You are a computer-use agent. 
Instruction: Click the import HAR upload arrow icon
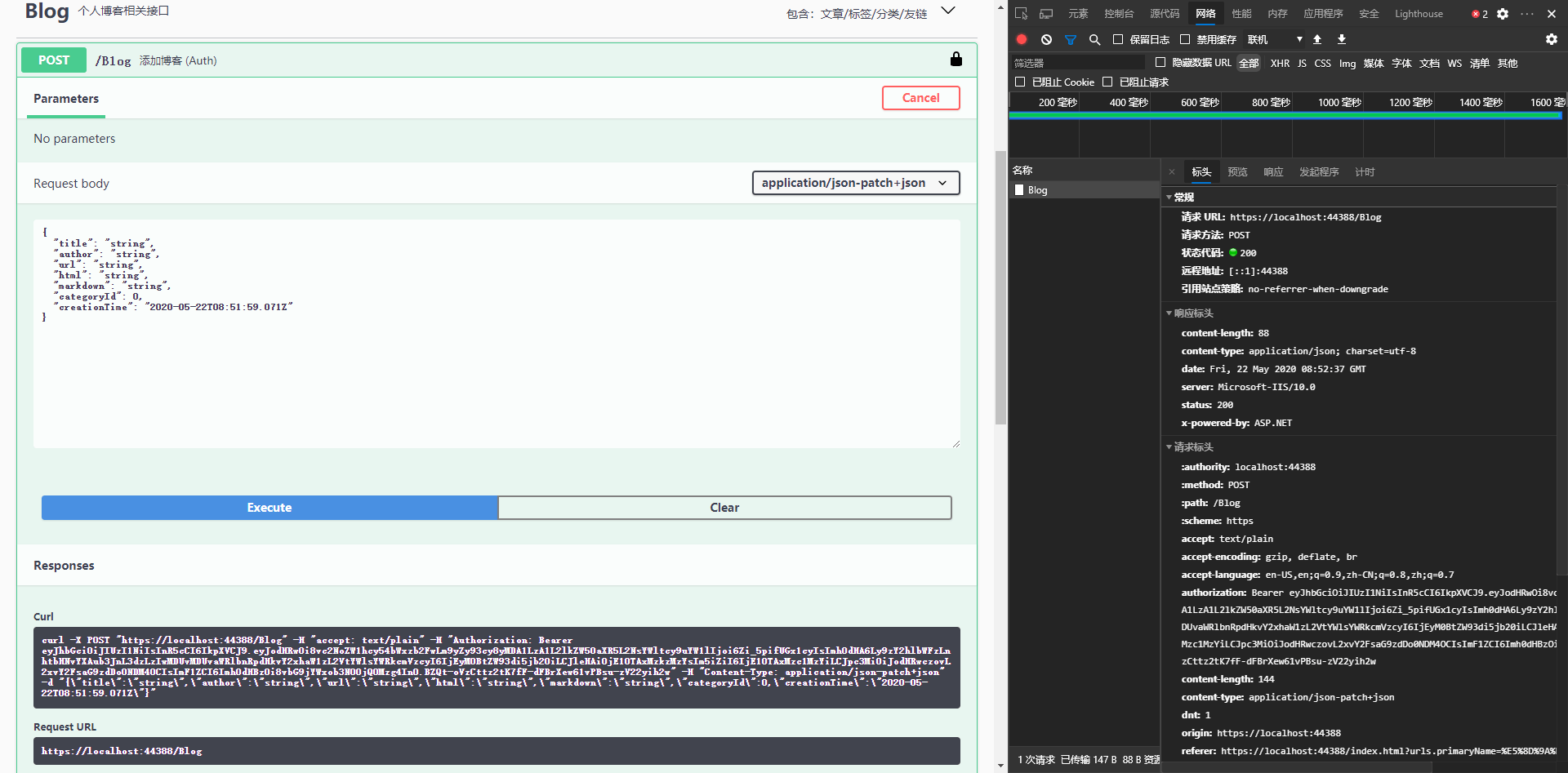coord(1317,39)
